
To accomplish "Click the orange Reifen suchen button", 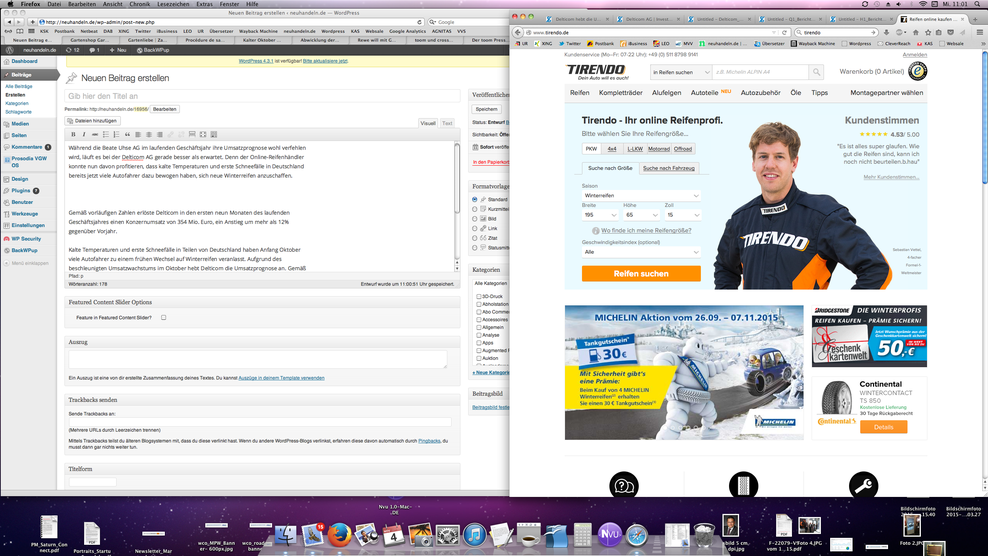I will [641, 274].
